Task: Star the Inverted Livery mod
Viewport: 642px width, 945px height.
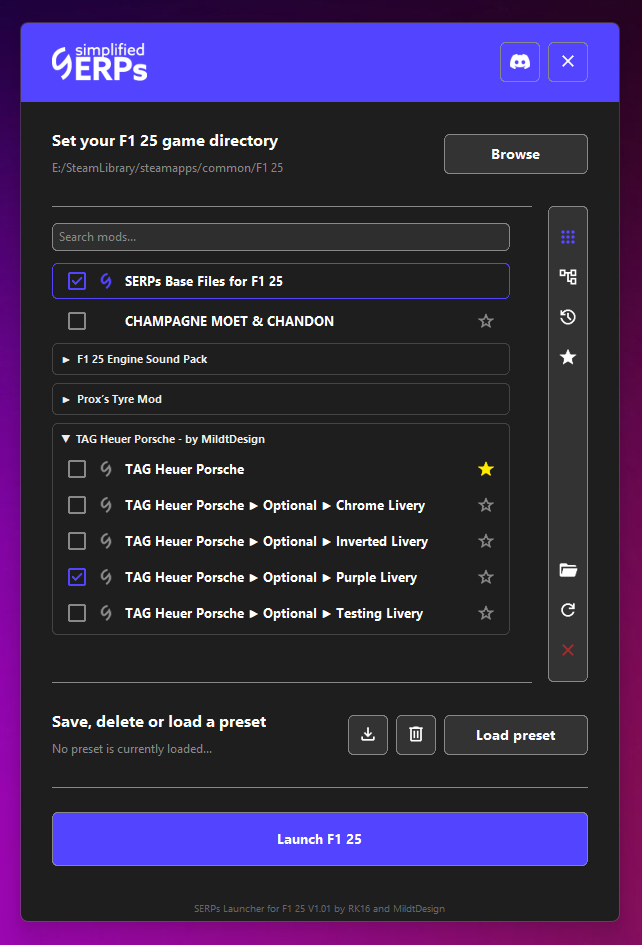Action: tap(486, 541)
